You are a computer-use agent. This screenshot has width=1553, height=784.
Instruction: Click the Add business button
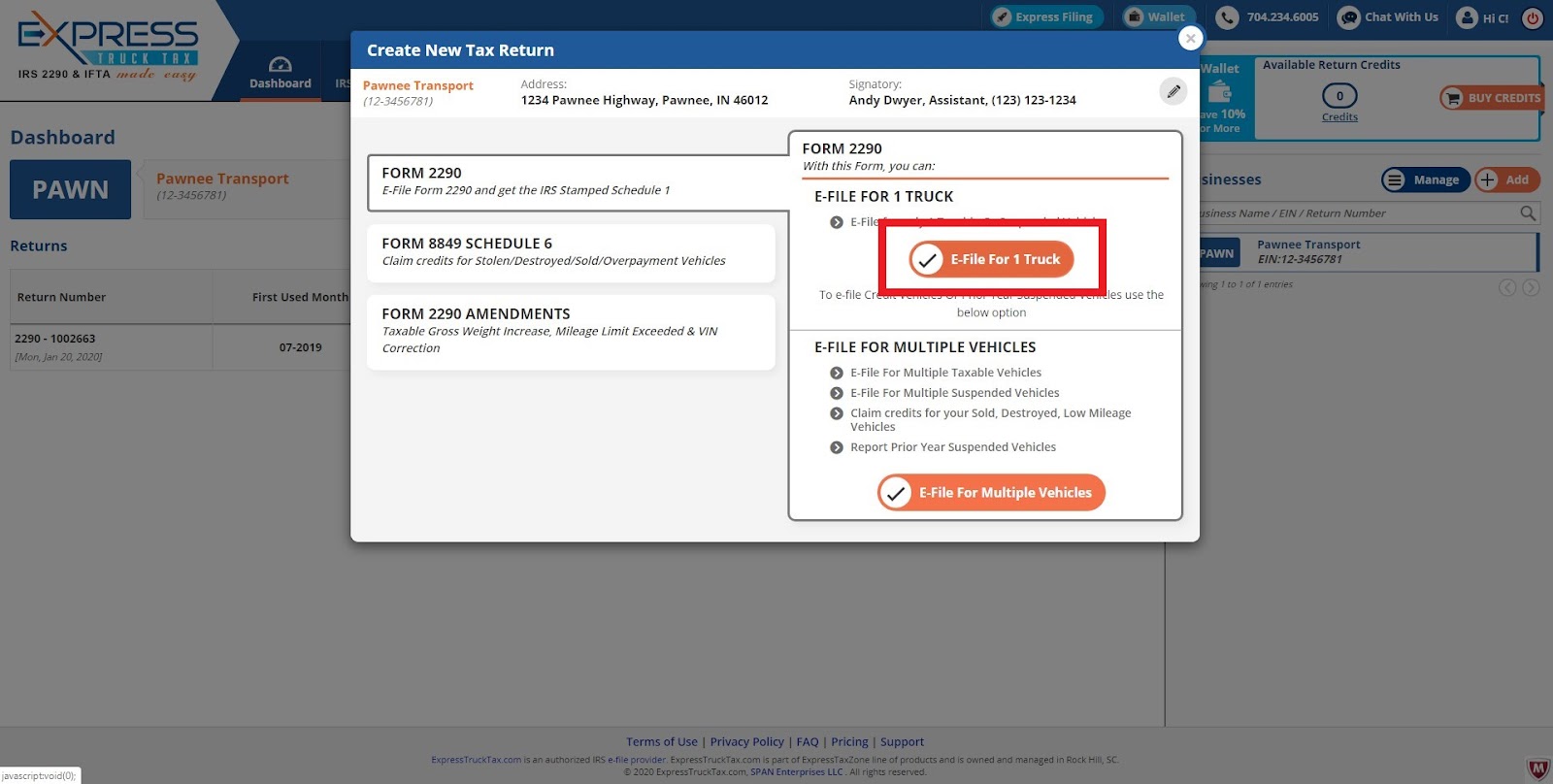pos(1506,180)
